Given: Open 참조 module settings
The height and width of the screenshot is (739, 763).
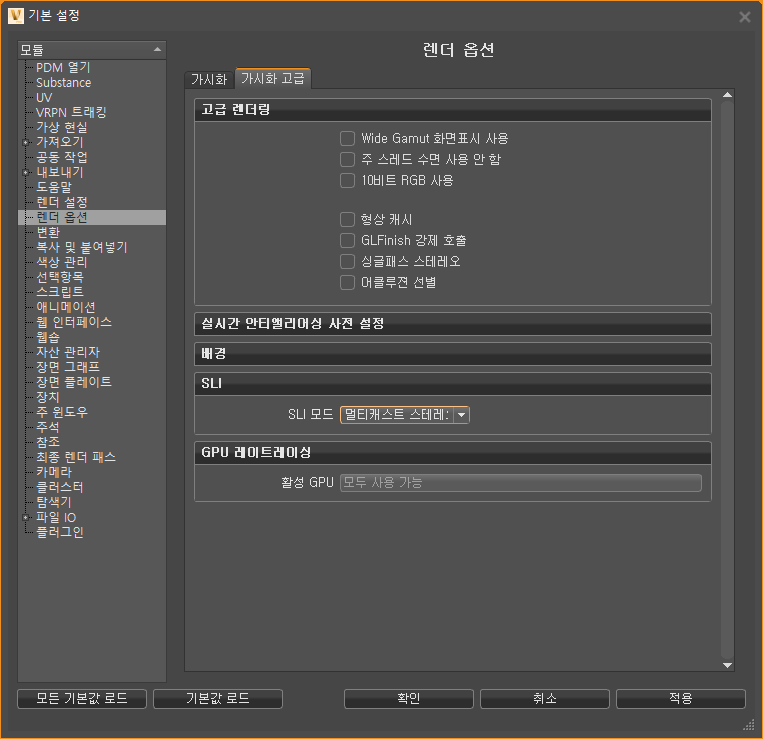Looking at the screenshot, I should click(x=48, y=442).
